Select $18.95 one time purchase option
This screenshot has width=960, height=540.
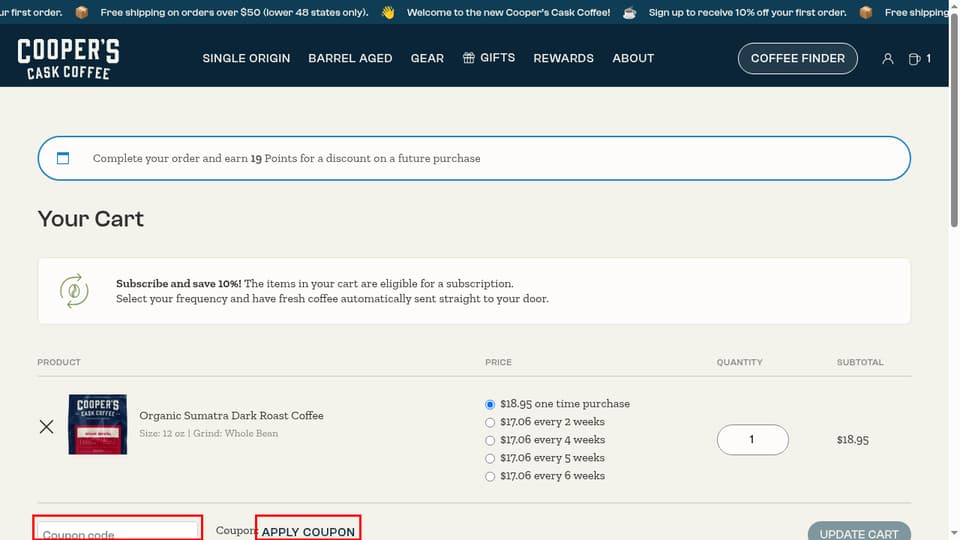tap(490, 404)
